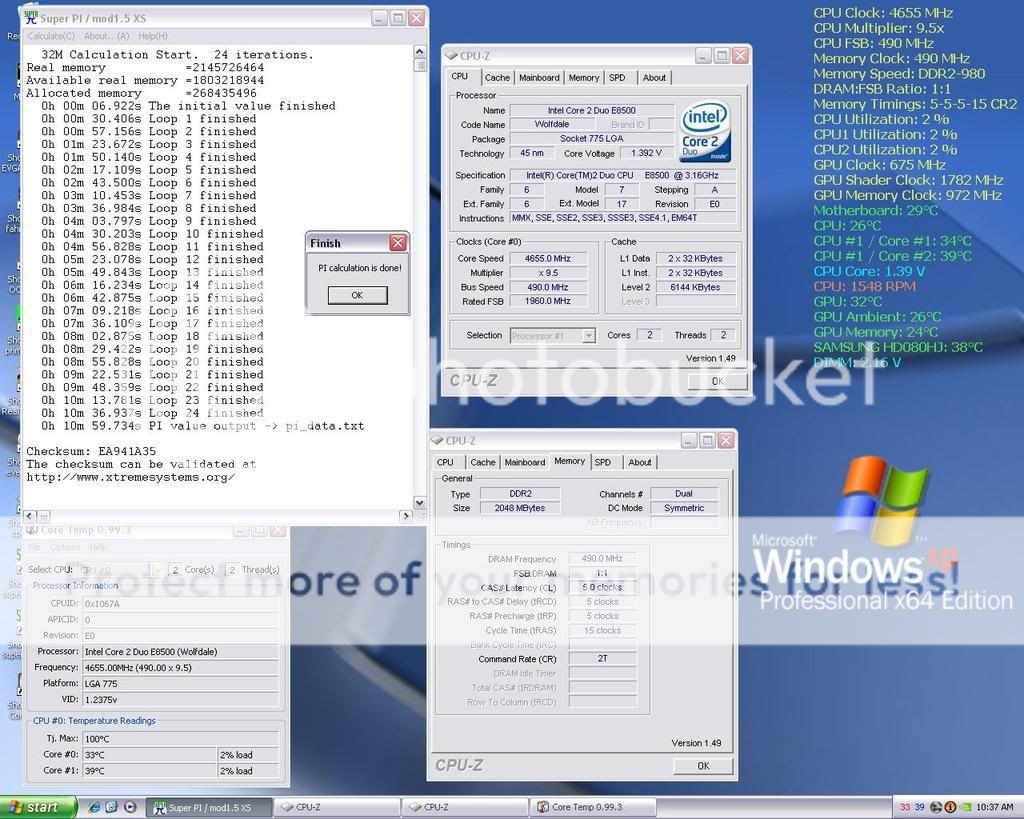
Task: Select Memory tab in CPU-Z processor window
Action: point(583,78)
